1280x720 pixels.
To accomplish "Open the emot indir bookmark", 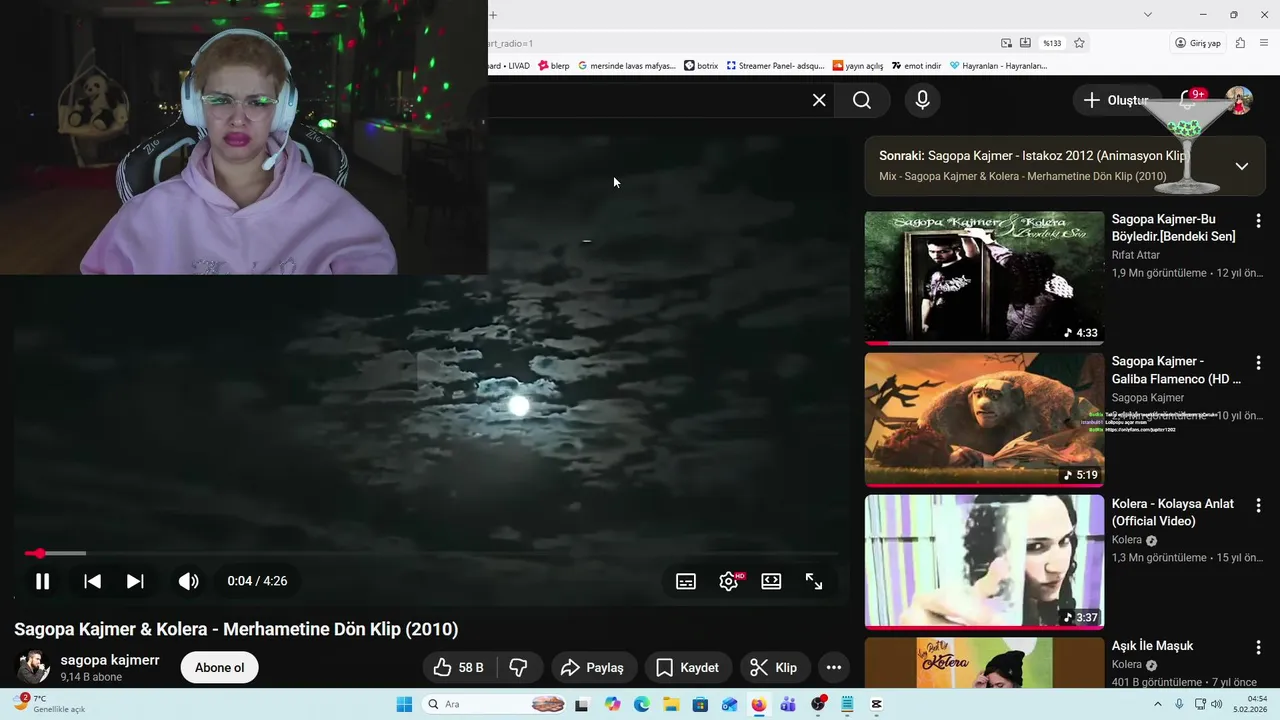I will 917,65.
